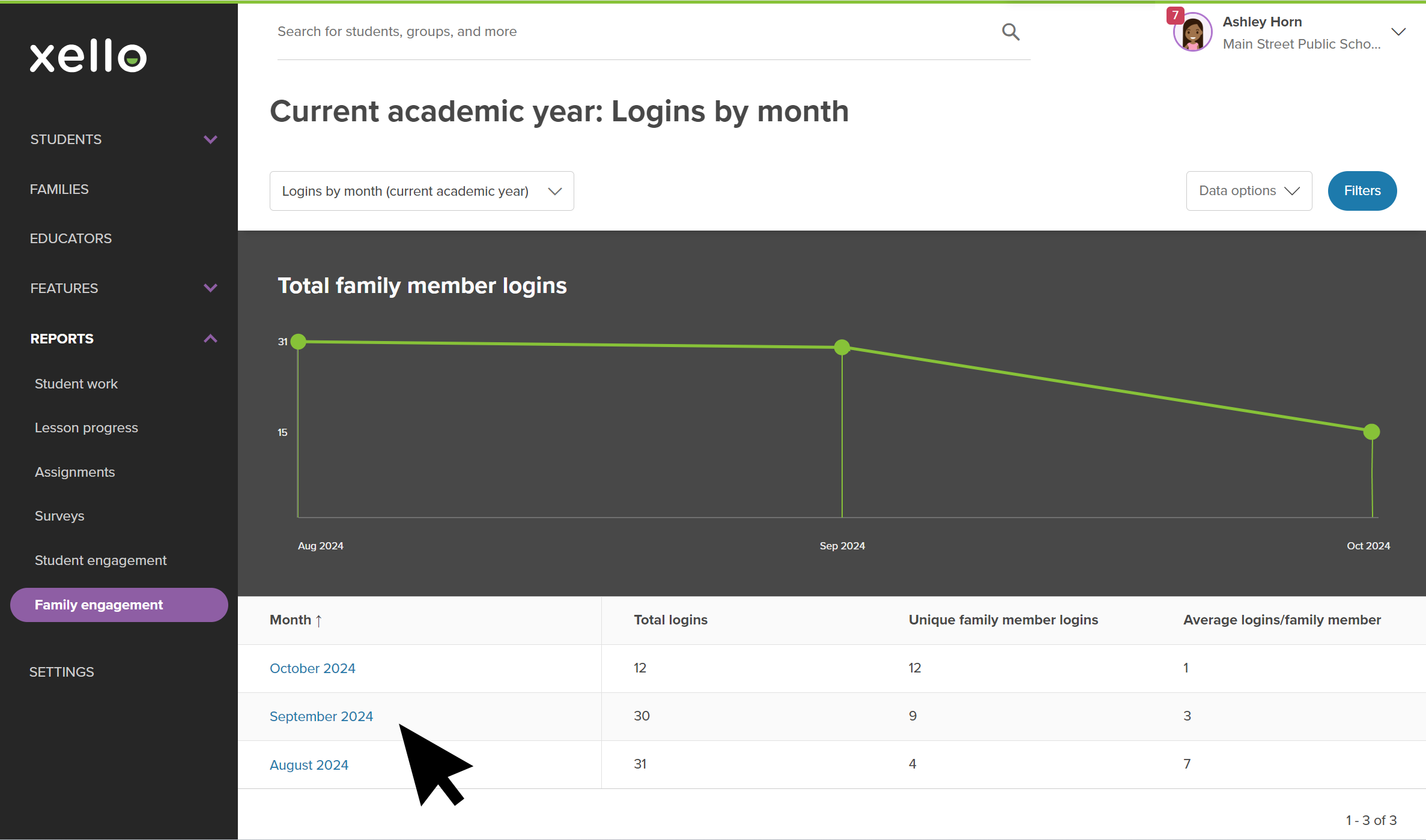Select the Family engagement report

[x=119, y=605]
